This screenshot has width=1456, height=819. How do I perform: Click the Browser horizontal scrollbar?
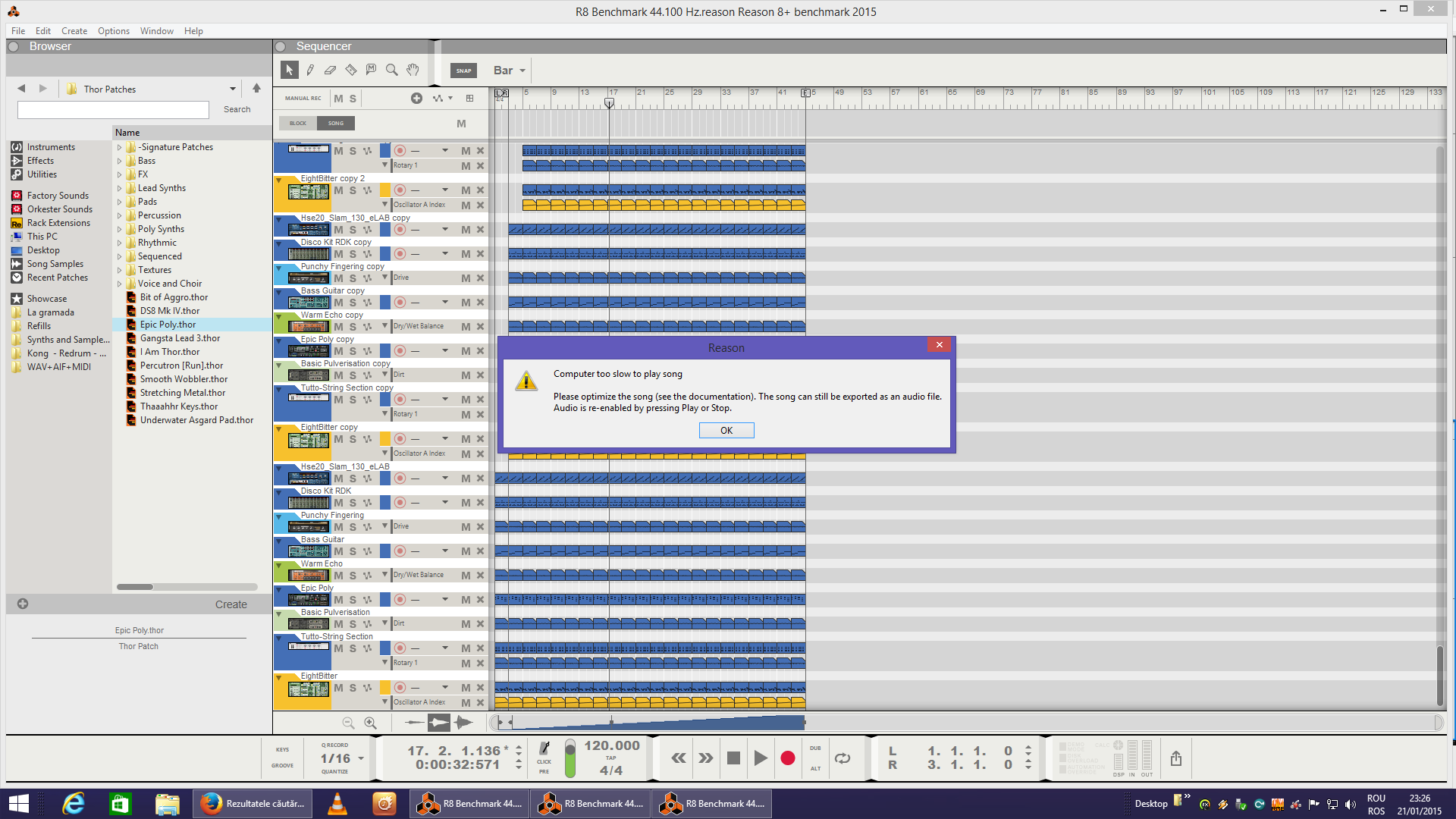click(x=187, y=587)
